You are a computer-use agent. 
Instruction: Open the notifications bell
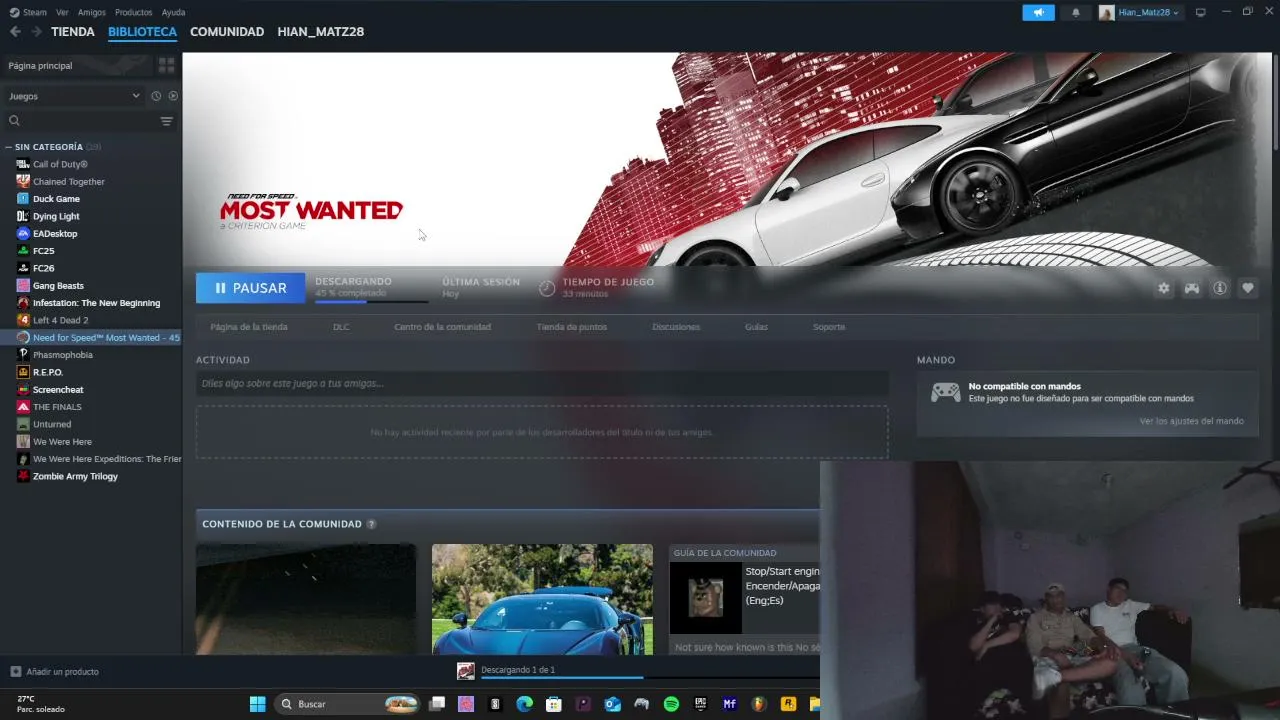[1076, 12]
